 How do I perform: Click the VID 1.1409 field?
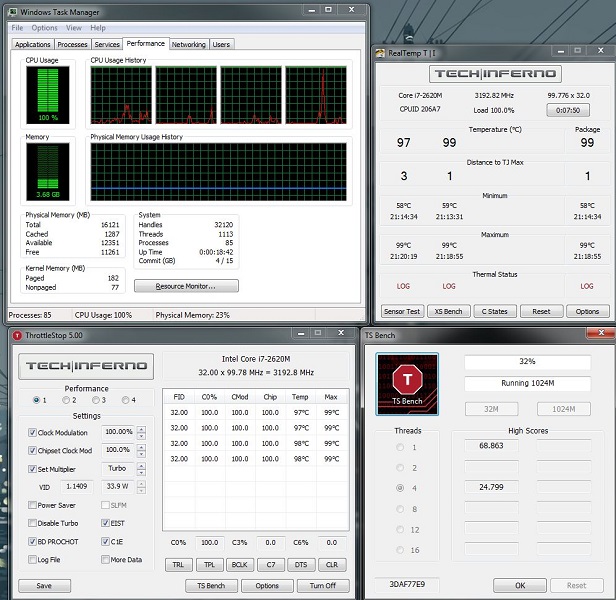(x=77, y=486)
